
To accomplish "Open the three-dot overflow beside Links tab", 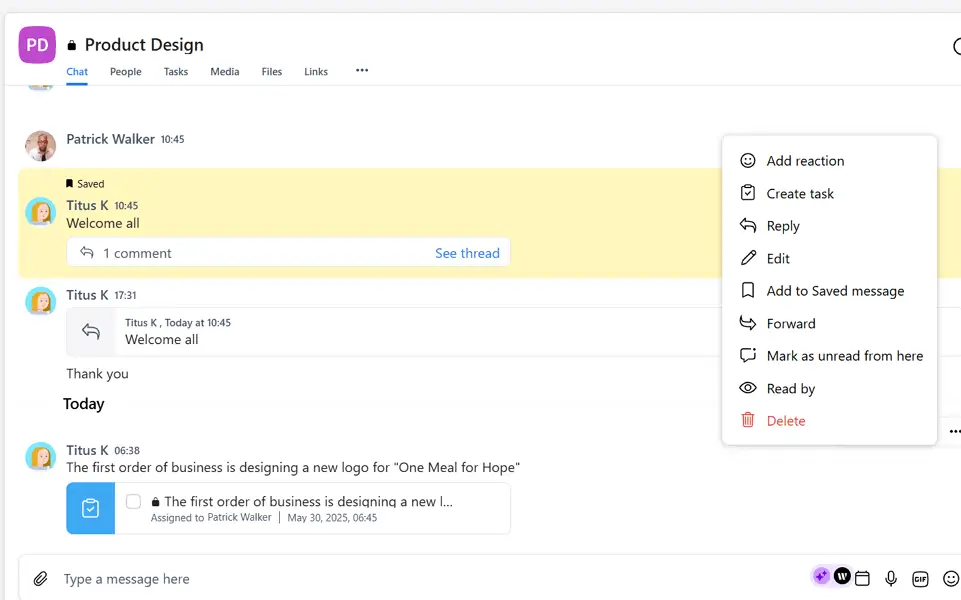I will pos(362,71).
